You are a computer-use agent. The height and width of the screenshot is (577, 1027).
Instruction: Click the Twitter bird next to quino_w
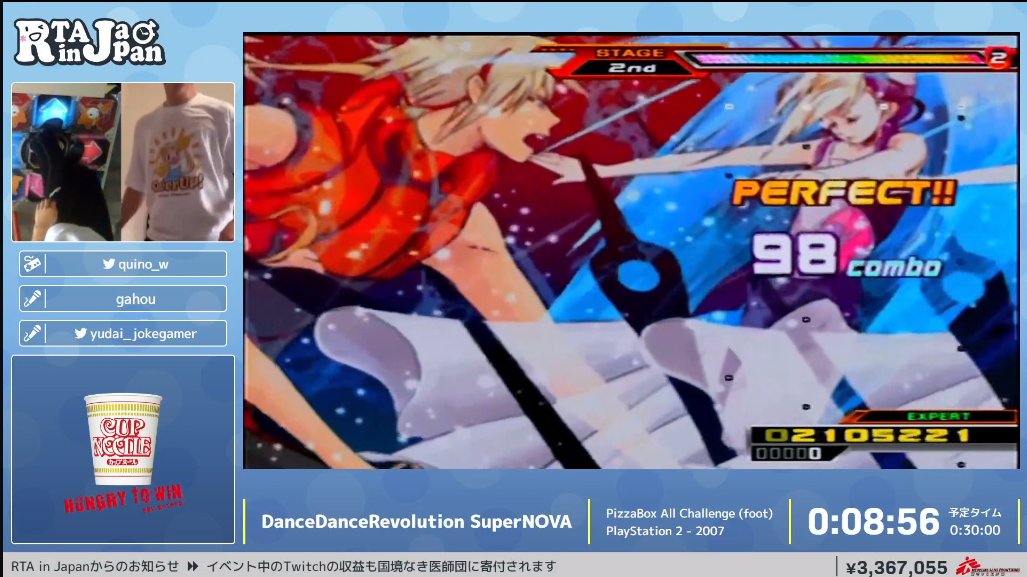click(x=109, y=264)
